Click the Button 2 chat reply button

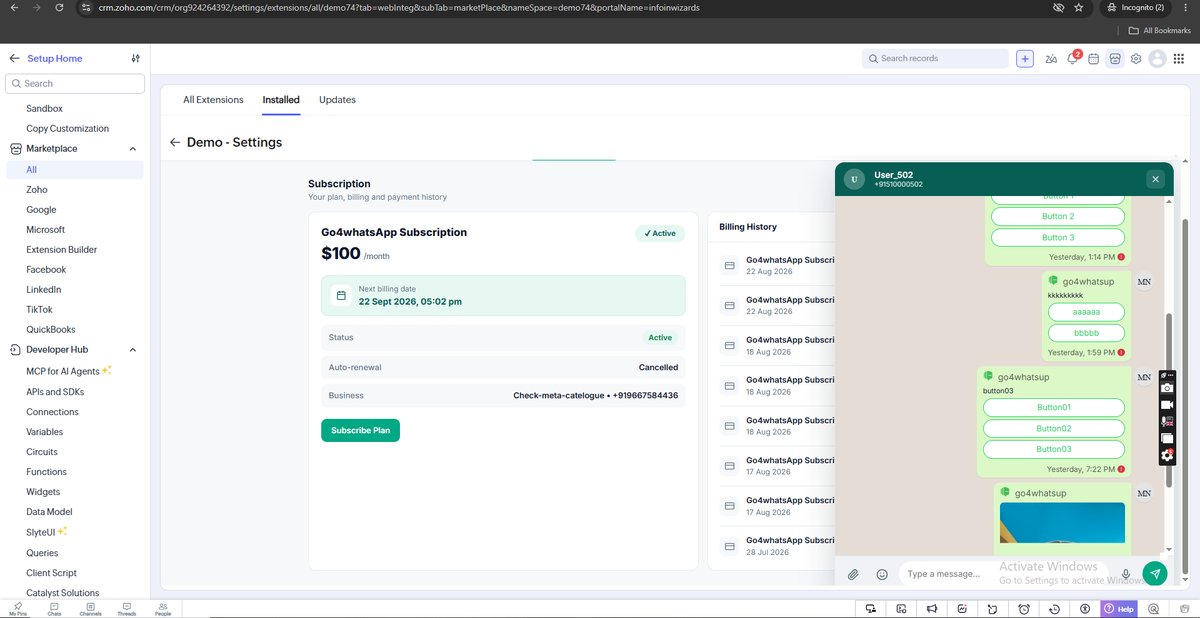point(1058,216)
